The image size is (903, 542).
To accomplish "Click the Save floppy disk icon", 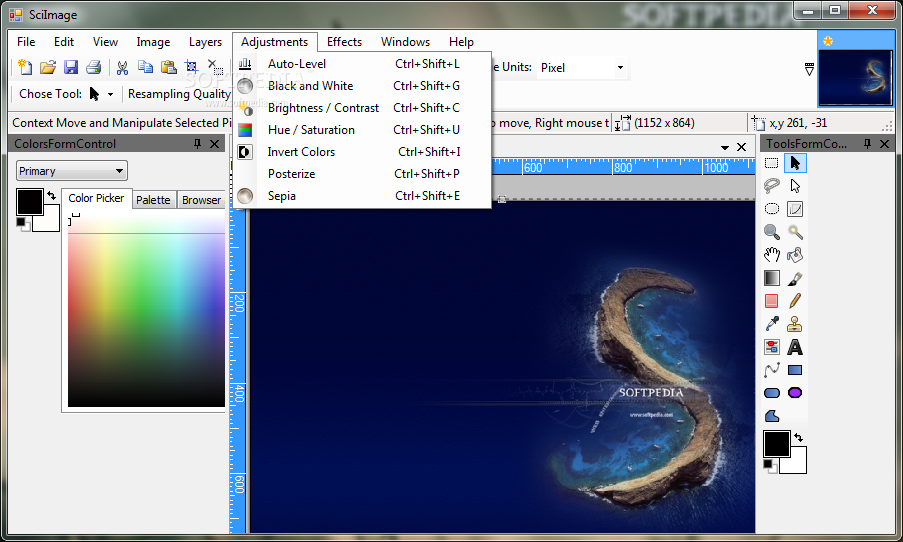I will pyautogui.click(x=71, y=67).
